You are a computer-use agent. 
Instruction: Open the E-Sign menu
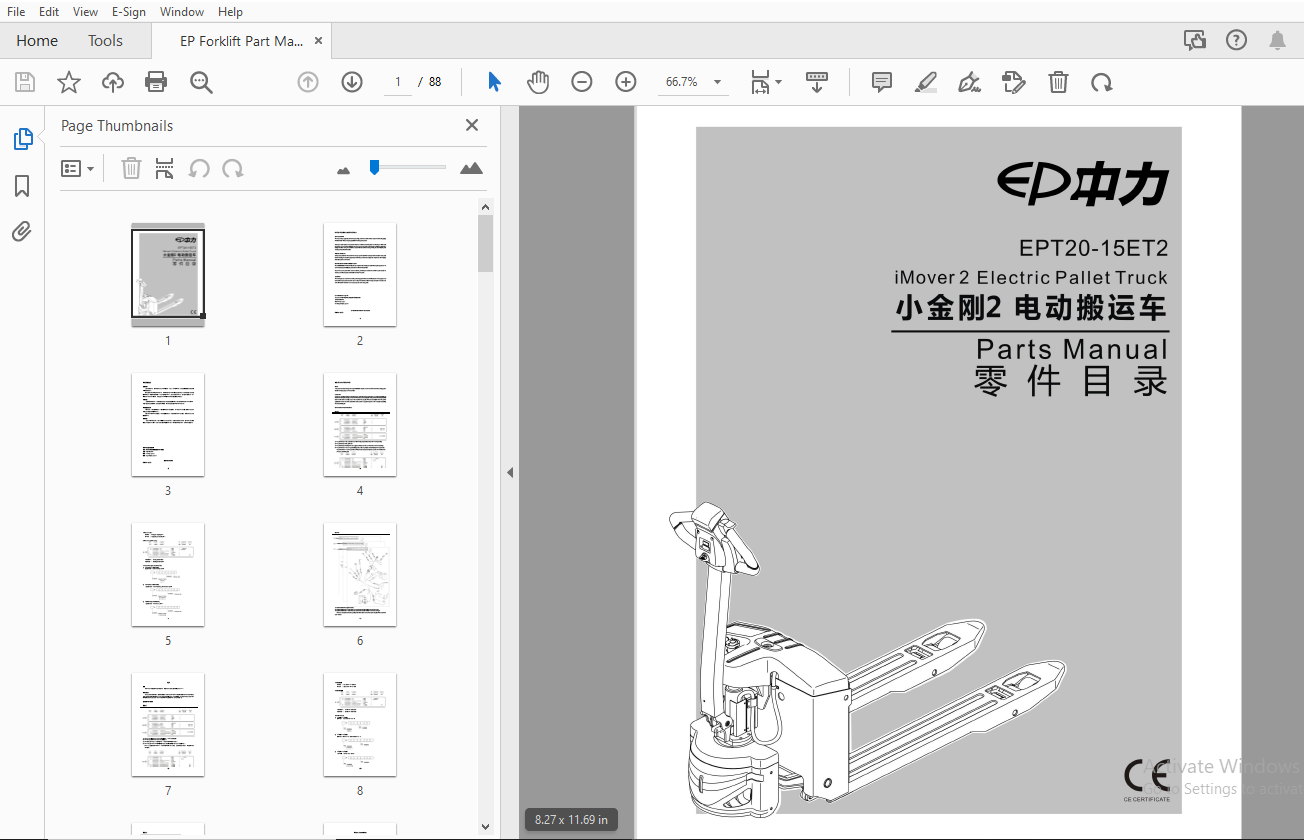(129, 12)
